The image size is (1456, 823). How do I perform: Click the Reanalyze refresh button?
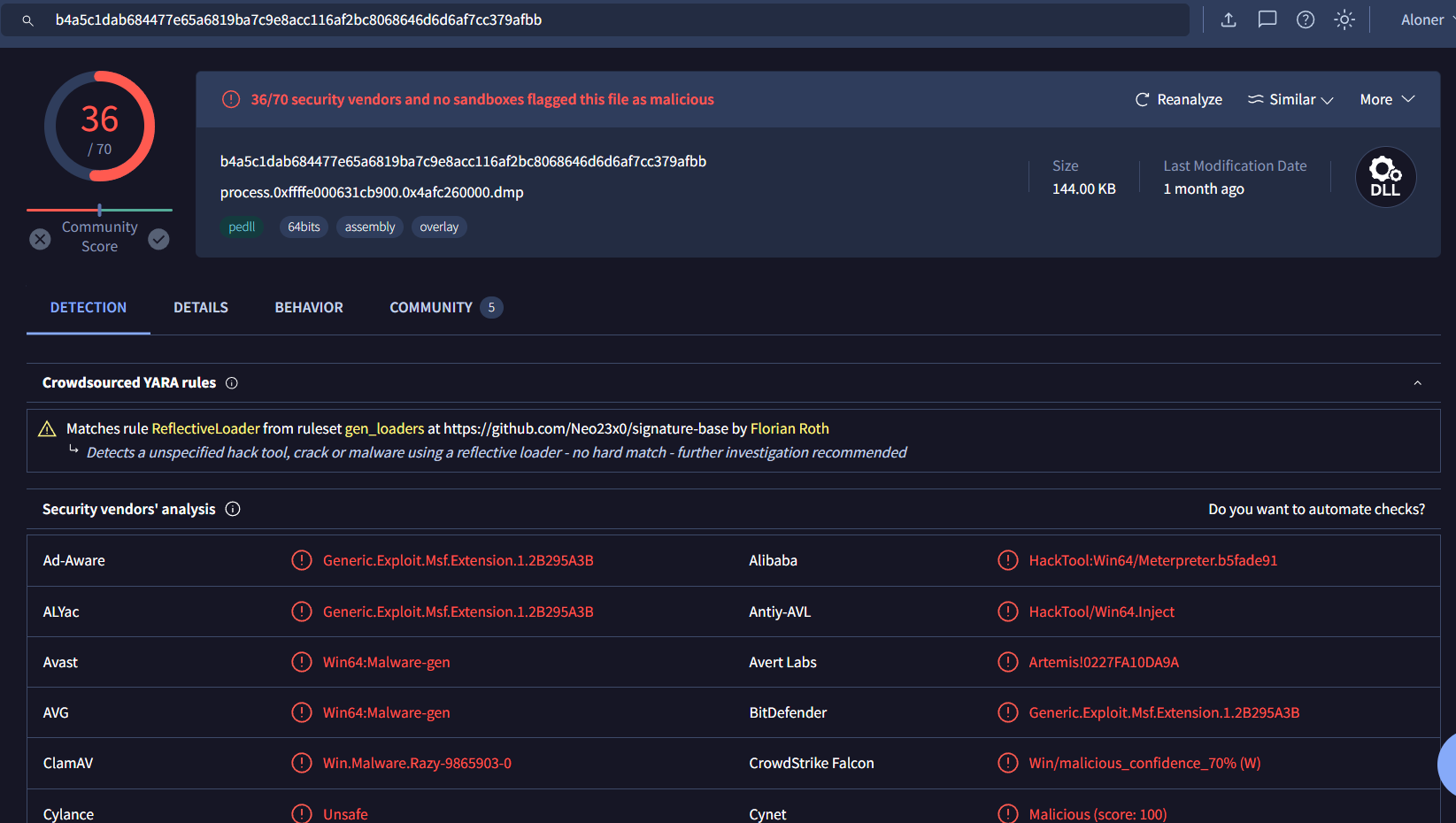click(1178, 100)
